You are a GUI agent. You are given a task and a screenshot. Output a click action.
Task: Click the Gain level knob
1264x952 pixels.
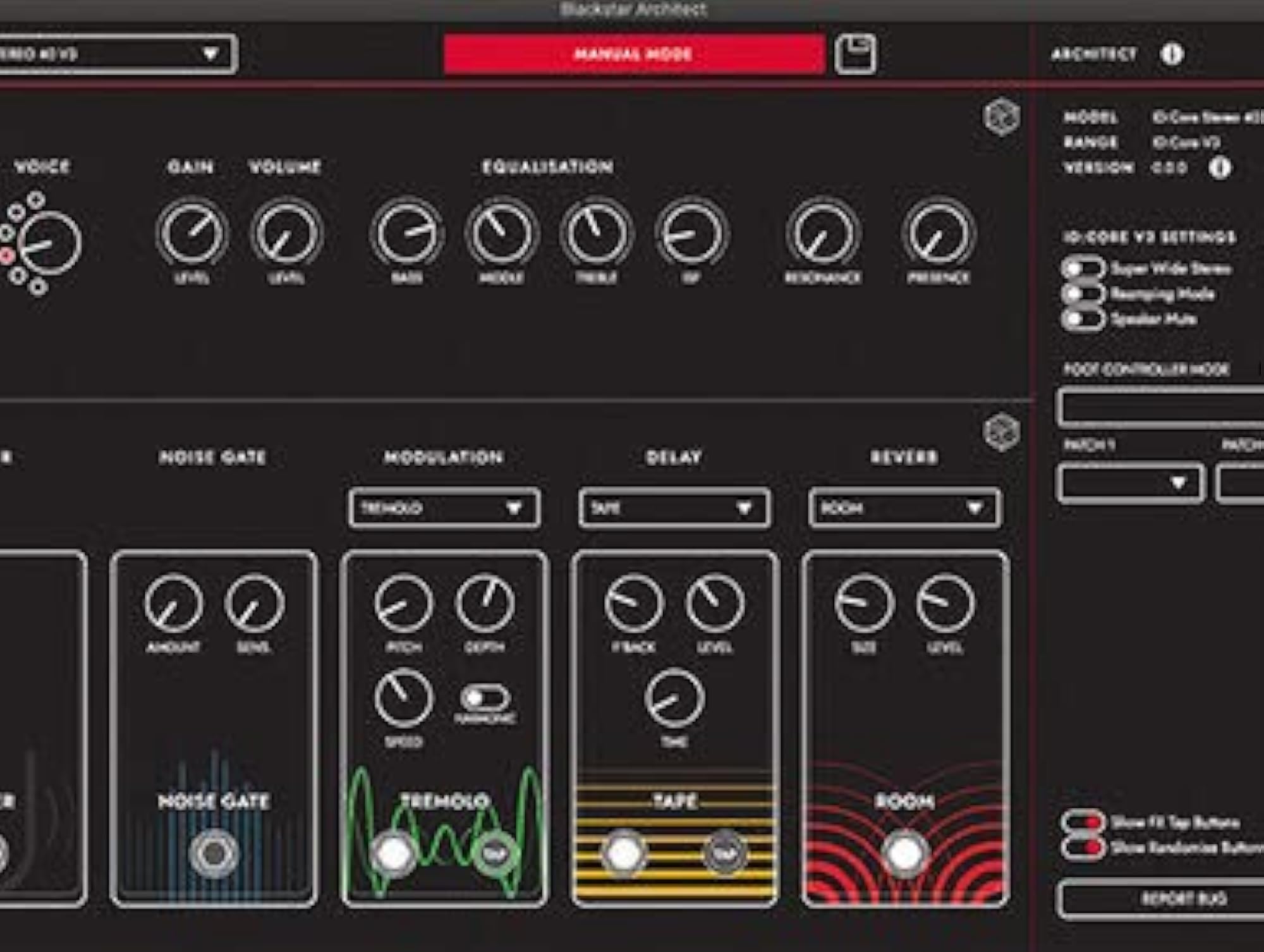click(191, 233)
